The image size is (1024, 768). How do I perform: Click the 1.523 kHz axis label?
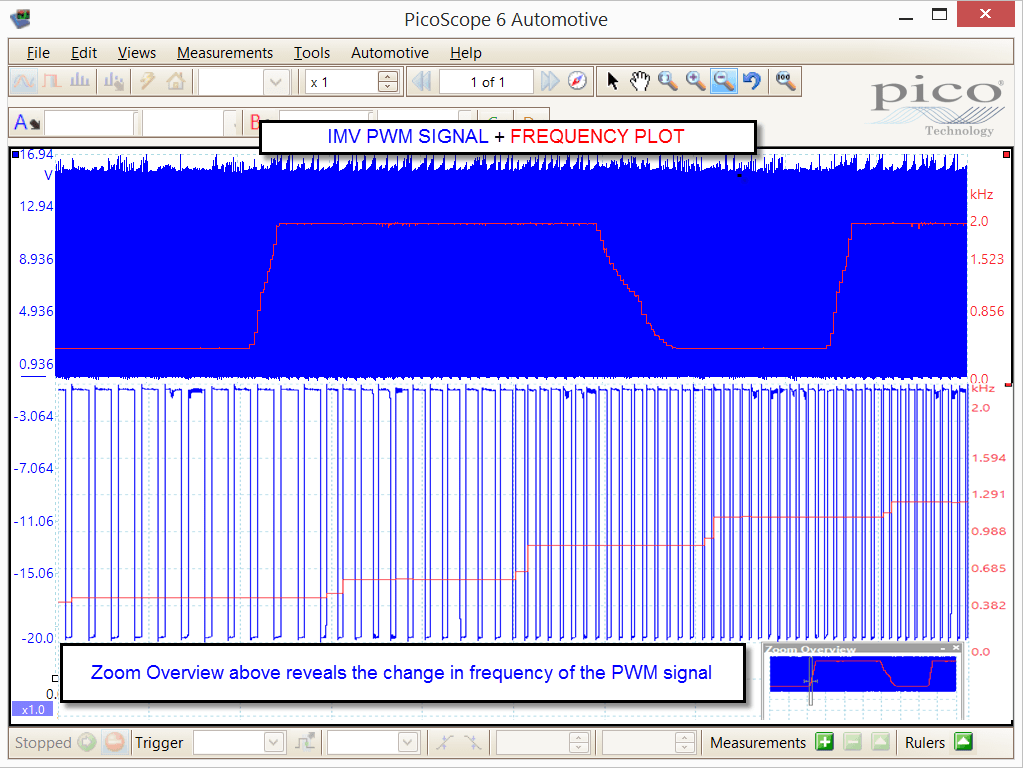click(x=987, y=259)
